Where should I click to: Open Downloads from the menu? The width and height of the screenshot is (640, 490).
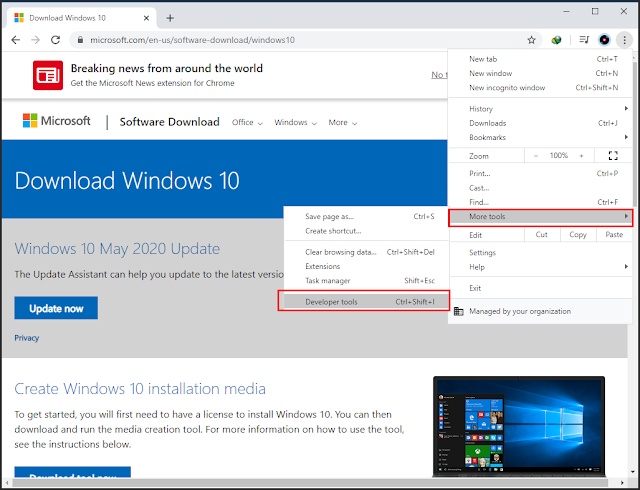(x=540, y=123)
